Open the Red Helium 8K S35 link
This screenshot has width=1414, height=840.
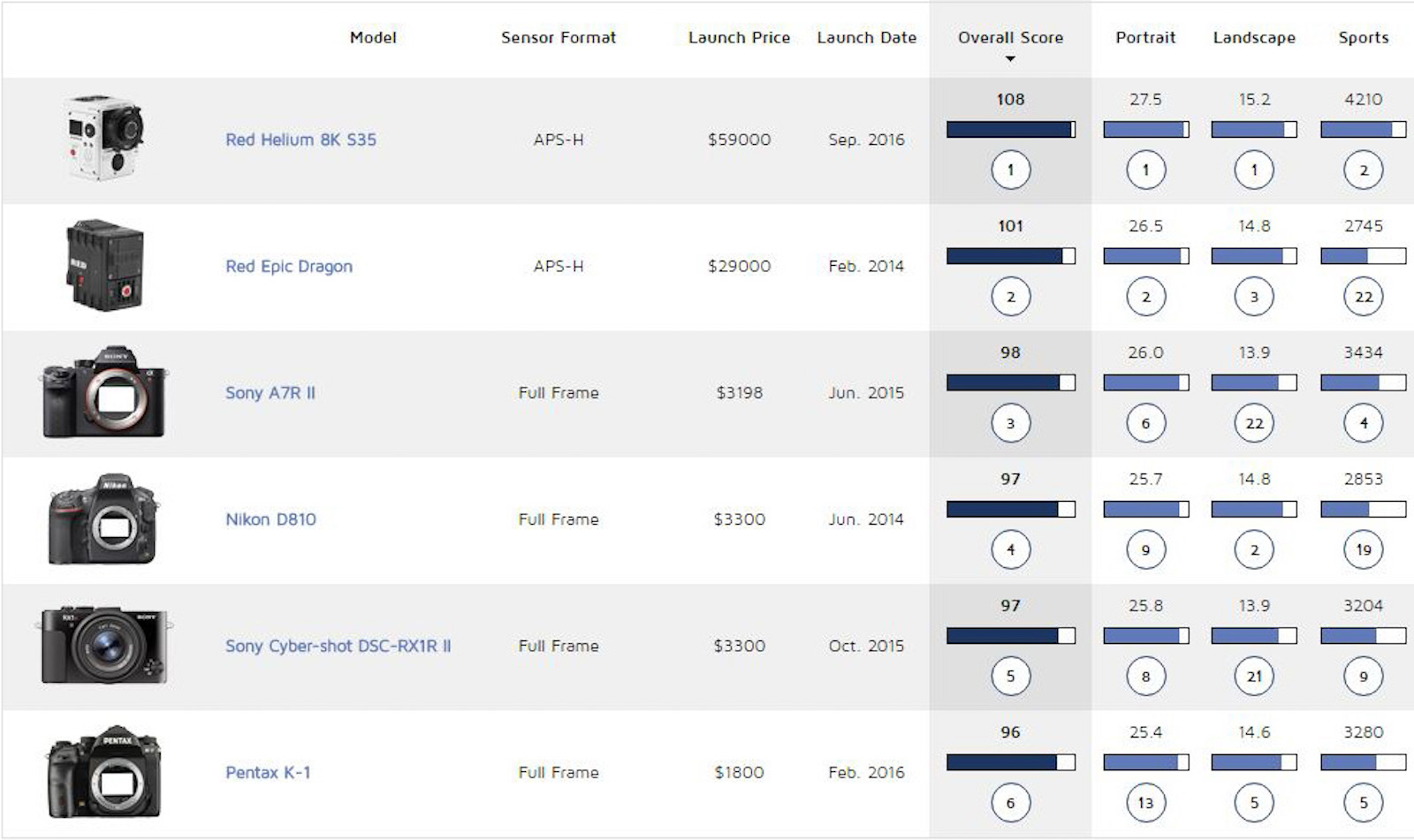[x=300, y=140]
